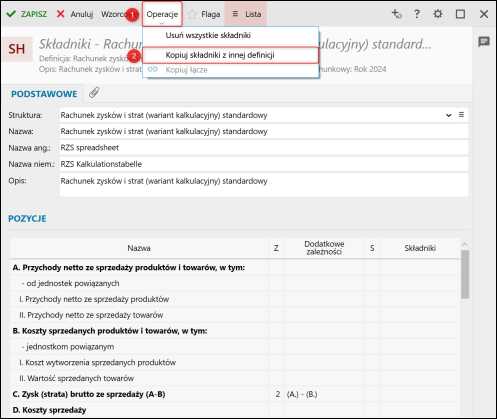
Task: Click the list icon beside Struktura field
Action: 461,115
